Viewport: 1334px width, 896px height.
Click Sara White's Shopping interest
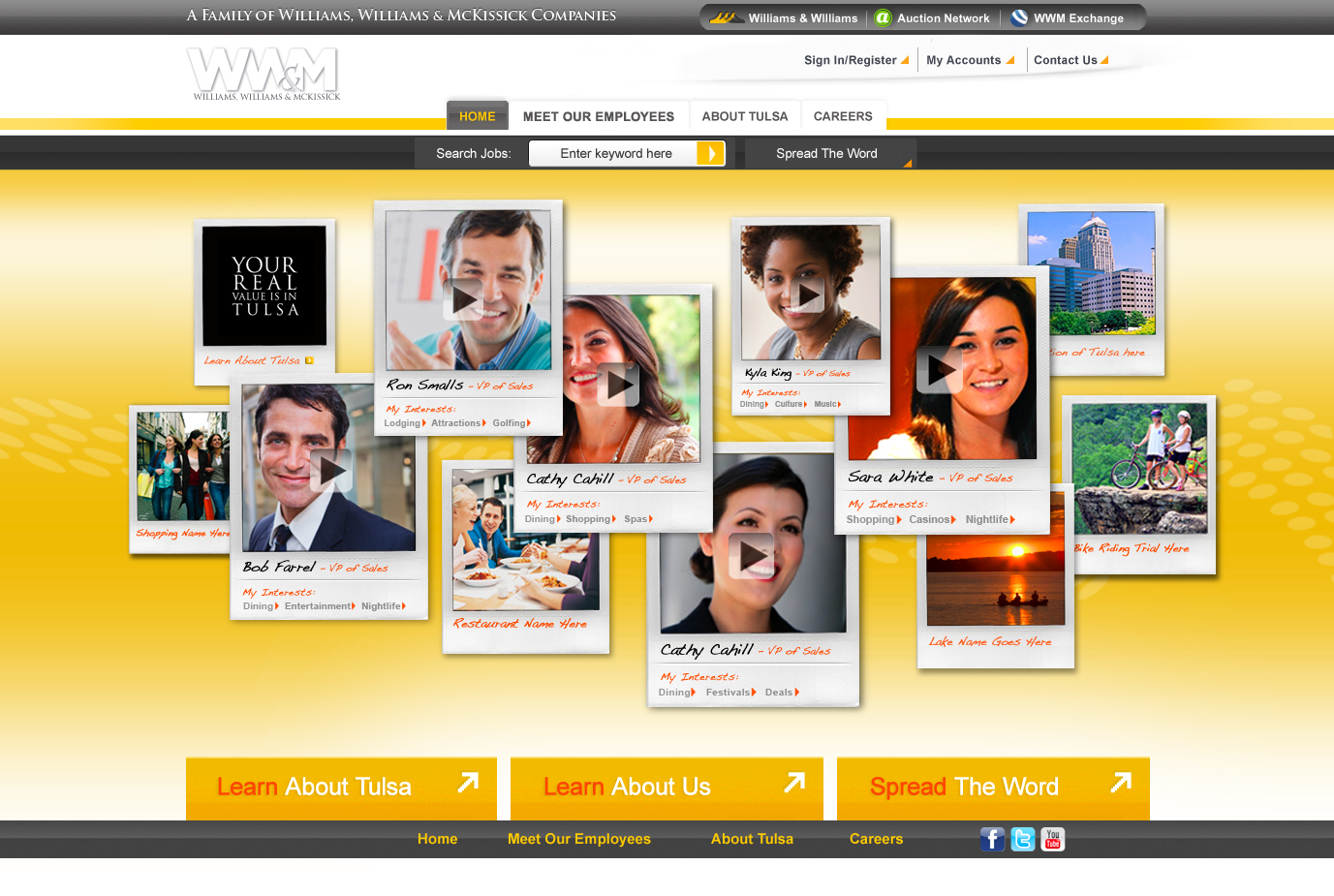[x=874, y=520]
